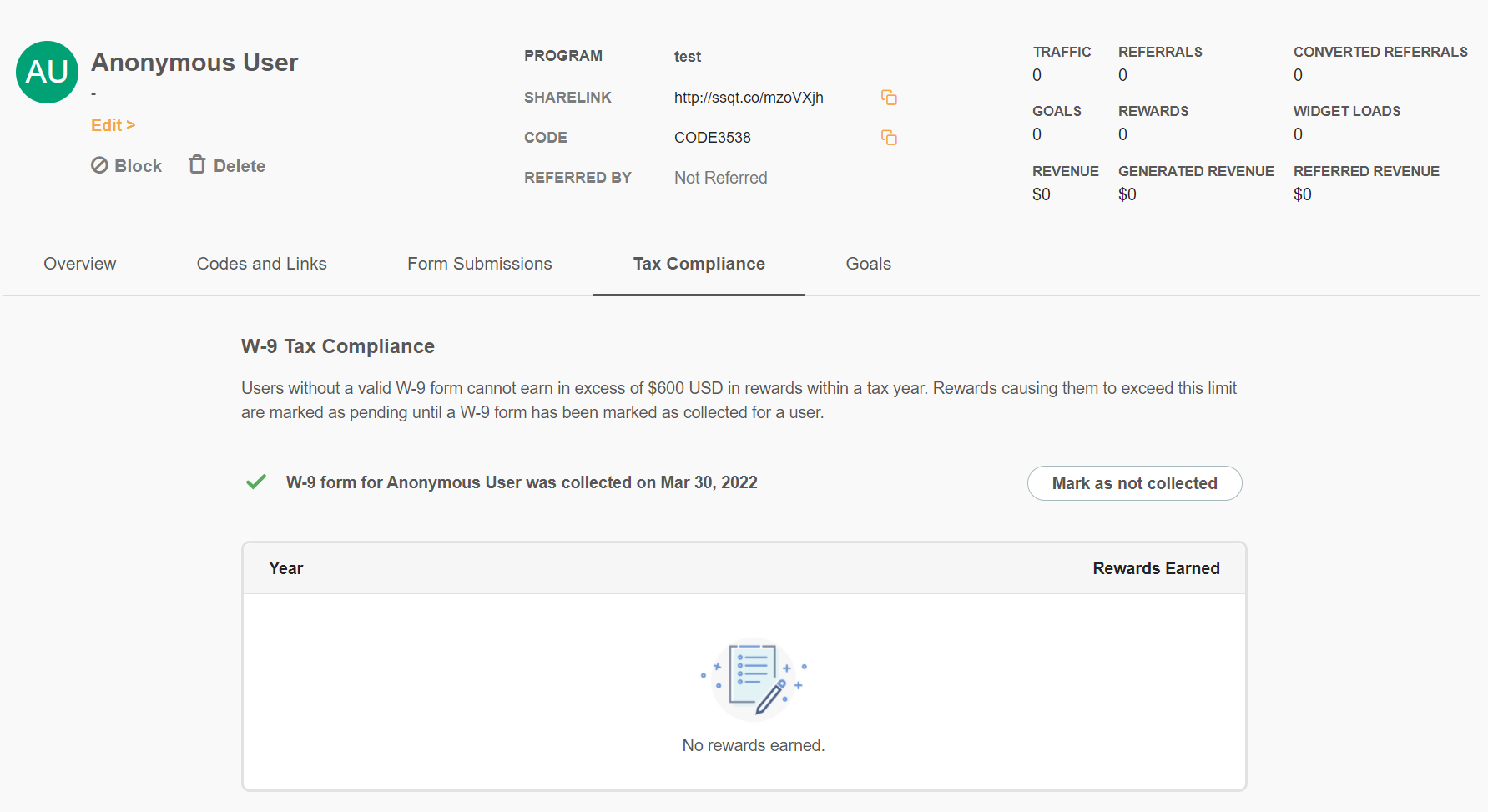1488x812 pixels.
Task: Click the Anonymous User name heading
Action: (x=194, y=63)
